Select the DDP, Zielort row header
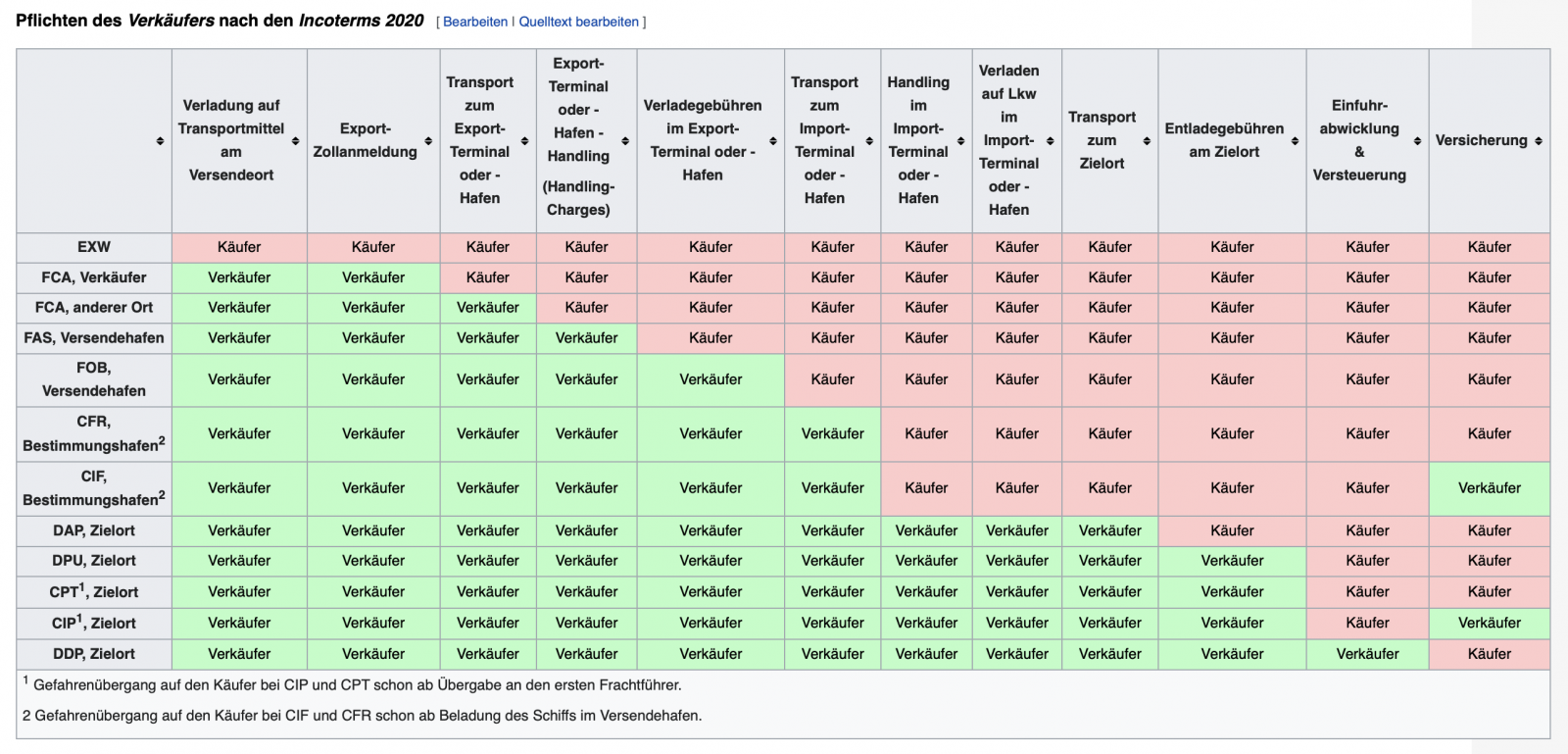The height and width of the screenshot is (754, 1568). coord(94,654)
